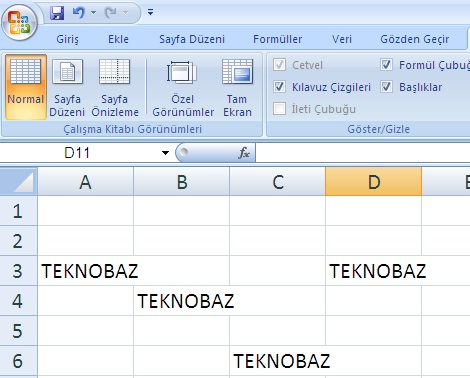
Task: Click the fx Insert Function icon
Action: click(244, 153)
